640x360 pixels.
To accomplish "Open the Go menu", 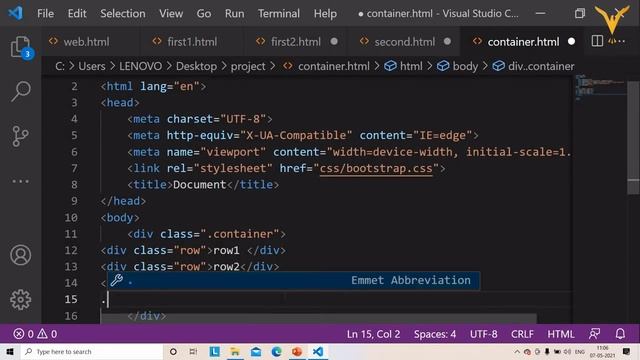I will tap(204, 13).
